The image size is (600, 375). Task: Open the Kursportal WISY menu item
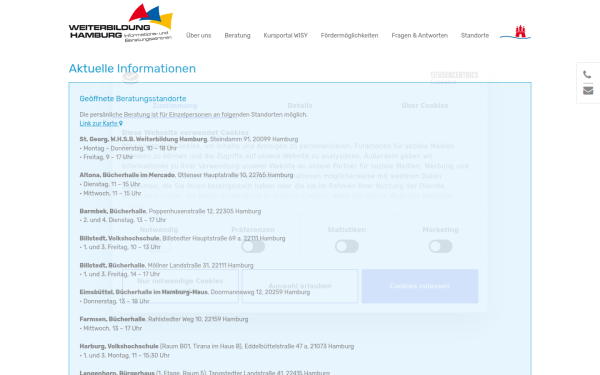285,35
